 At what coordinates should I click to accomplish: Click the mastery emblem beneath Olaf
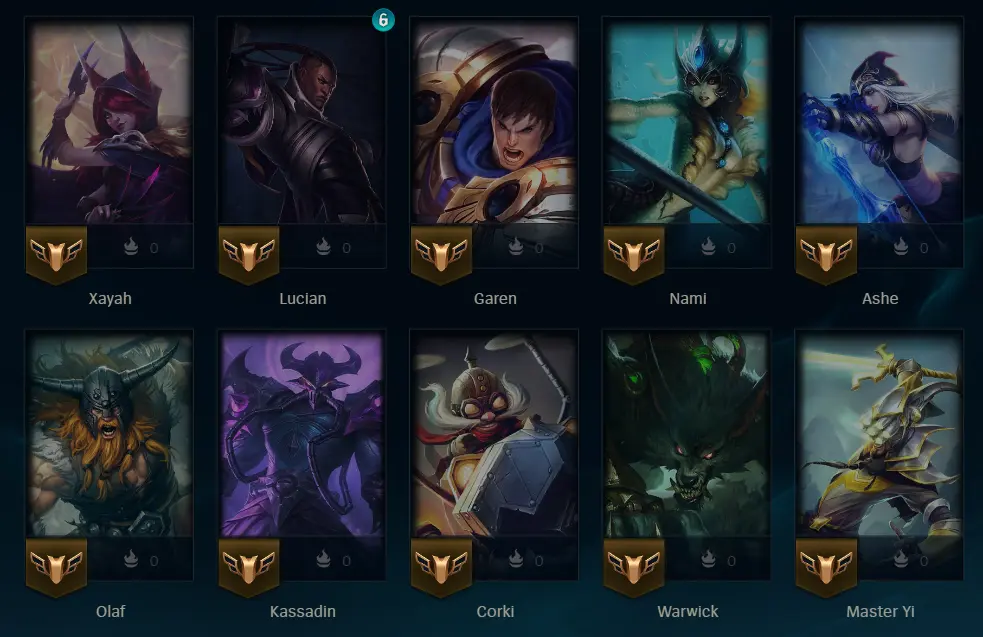click(56, 567)
